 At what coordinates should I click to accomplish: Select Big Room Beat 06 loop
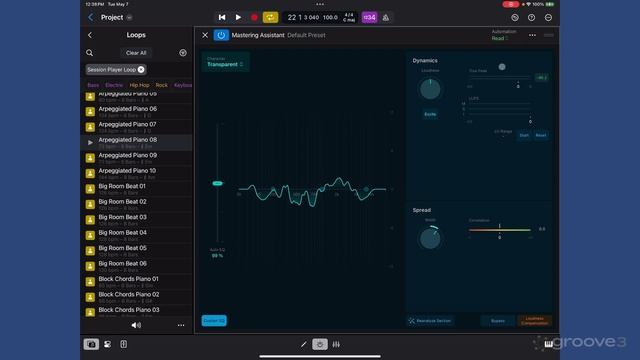point(136,267)
